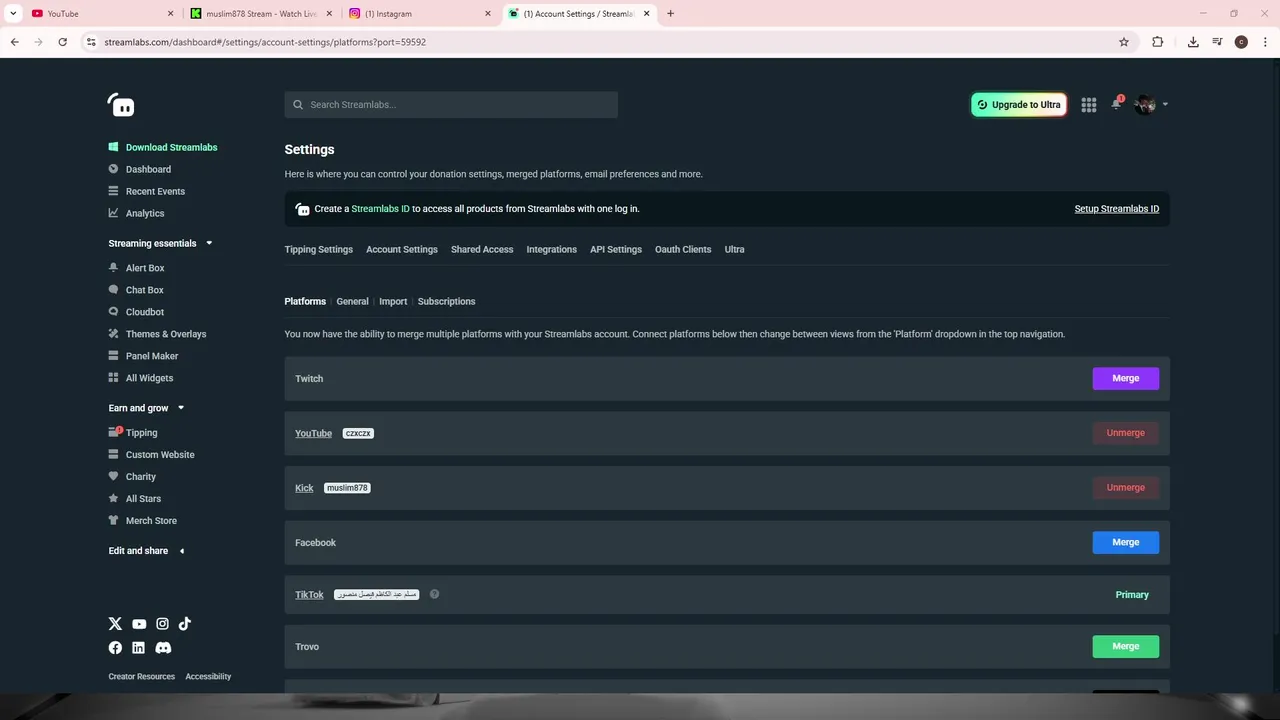Select the Subscriptions sub-tab
Viewport: 1280px width, 720px height.
click(446, 301)
